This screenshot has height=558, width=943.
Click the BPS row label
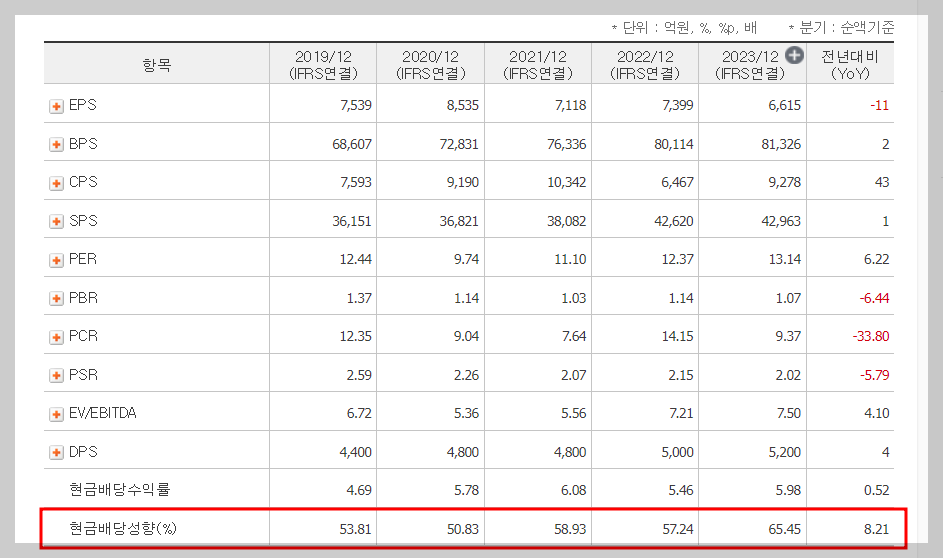tap(83, 144)
